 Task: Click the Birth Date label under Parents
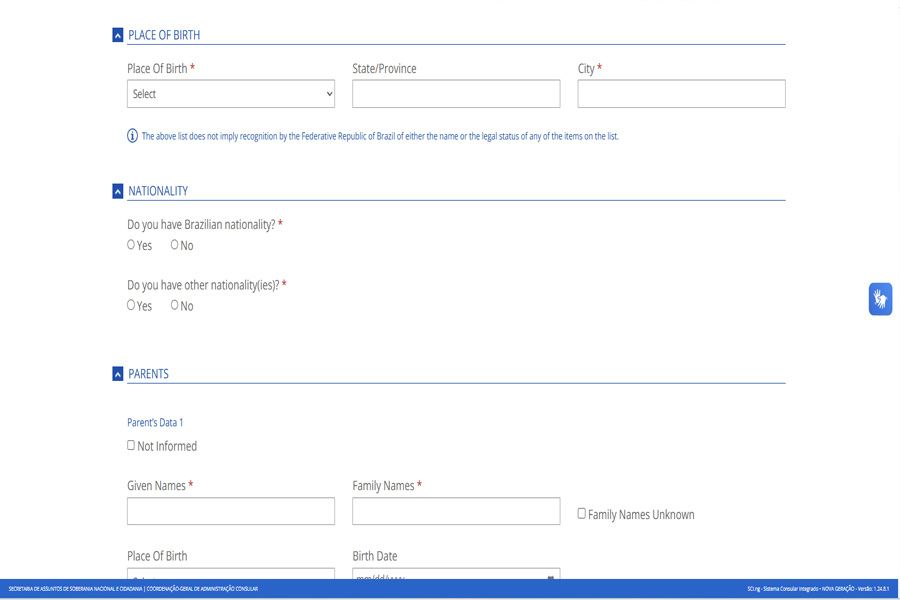(375, 556)
